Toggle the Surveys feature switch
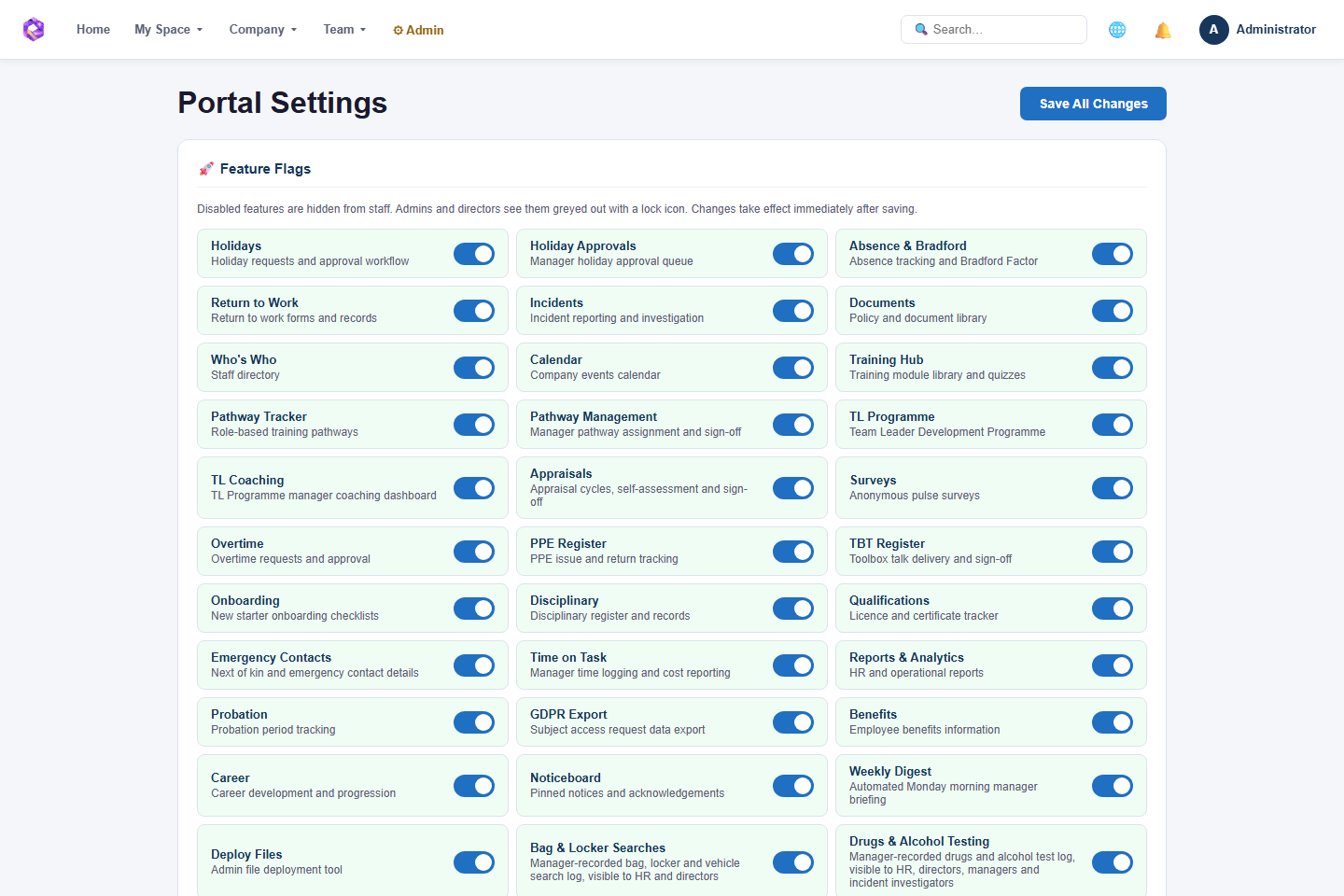Image resolution: width=1344 pixels, height=896 pixels. click(x=1113, y=488)
